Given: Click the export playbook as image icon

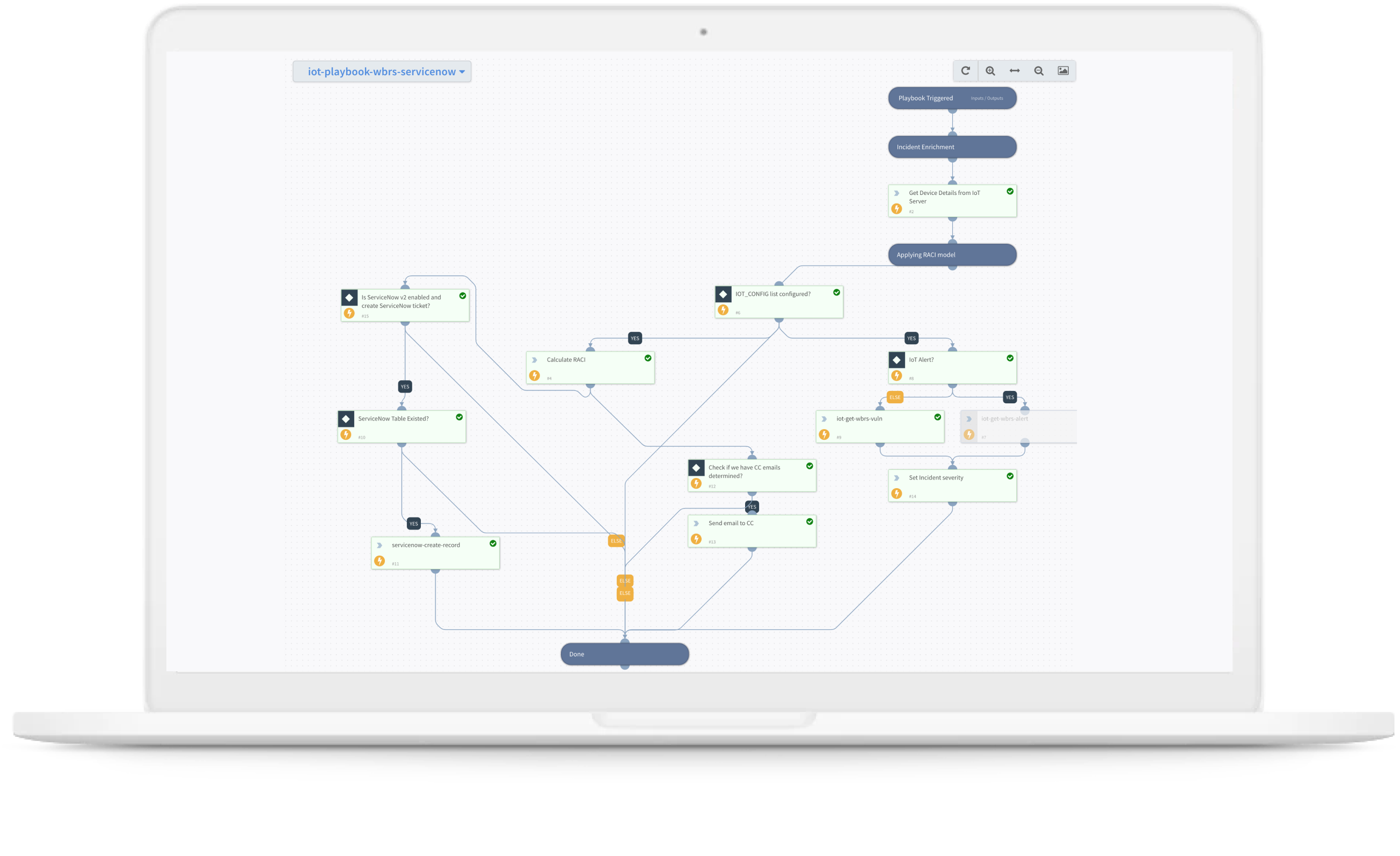Looking at the screenshot, I should 1063,70.
